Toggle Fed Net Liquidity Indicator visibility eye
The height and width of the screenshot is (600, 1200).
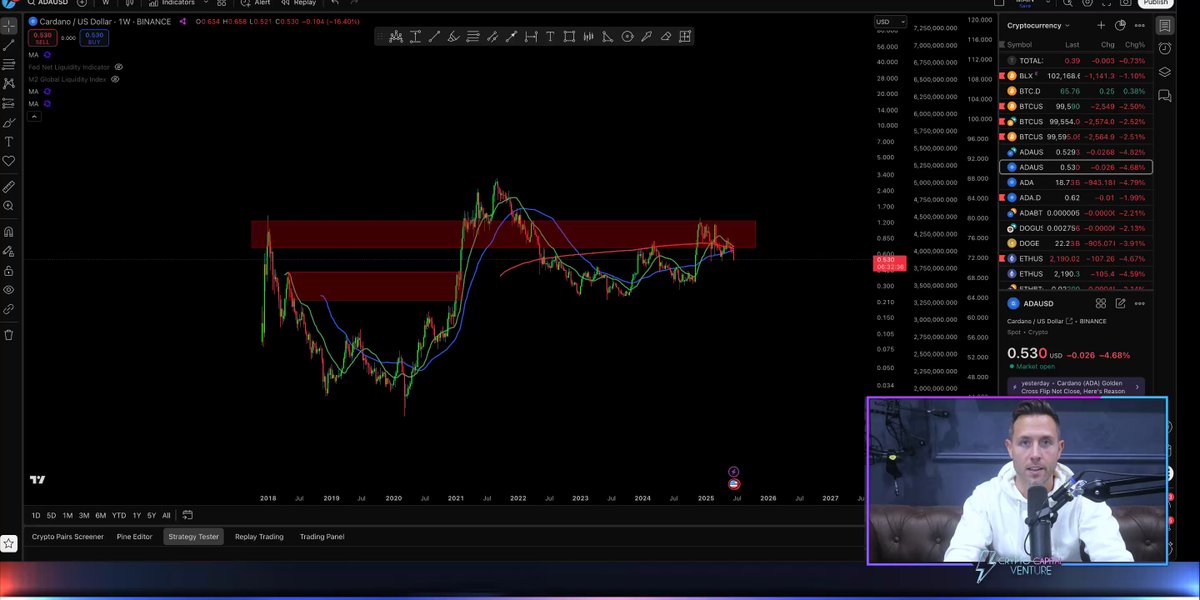coord(118,66)
